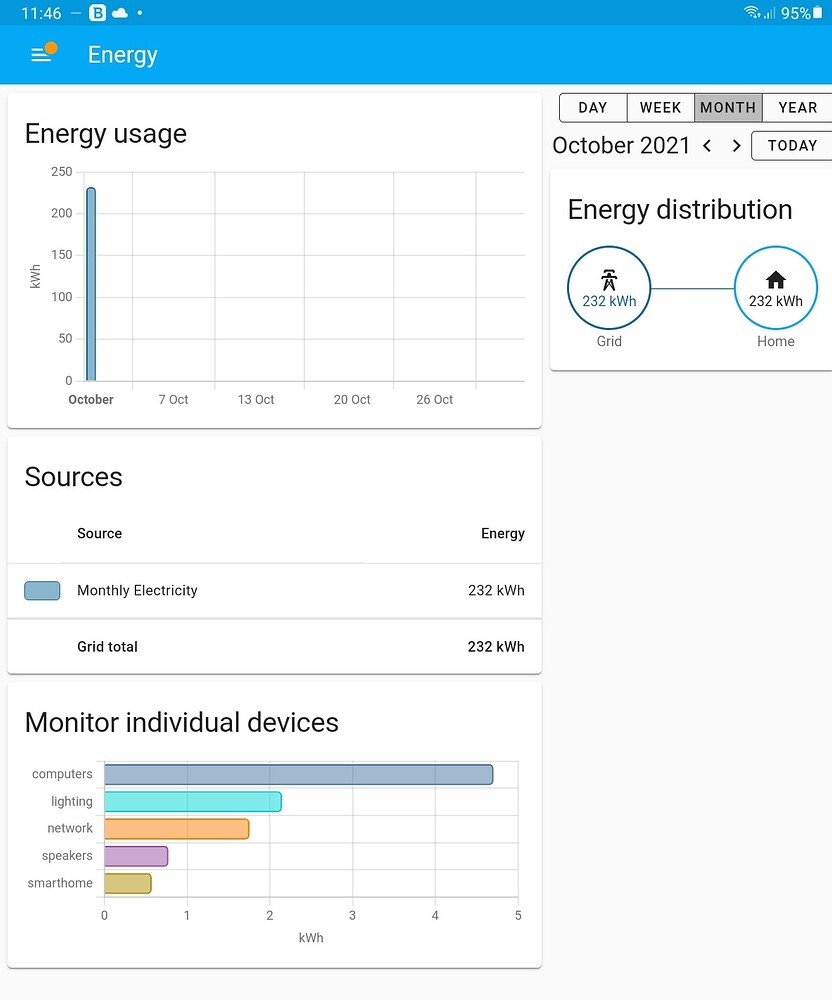
Task: Select the MONTH period tab
Action: pos(728,108)
